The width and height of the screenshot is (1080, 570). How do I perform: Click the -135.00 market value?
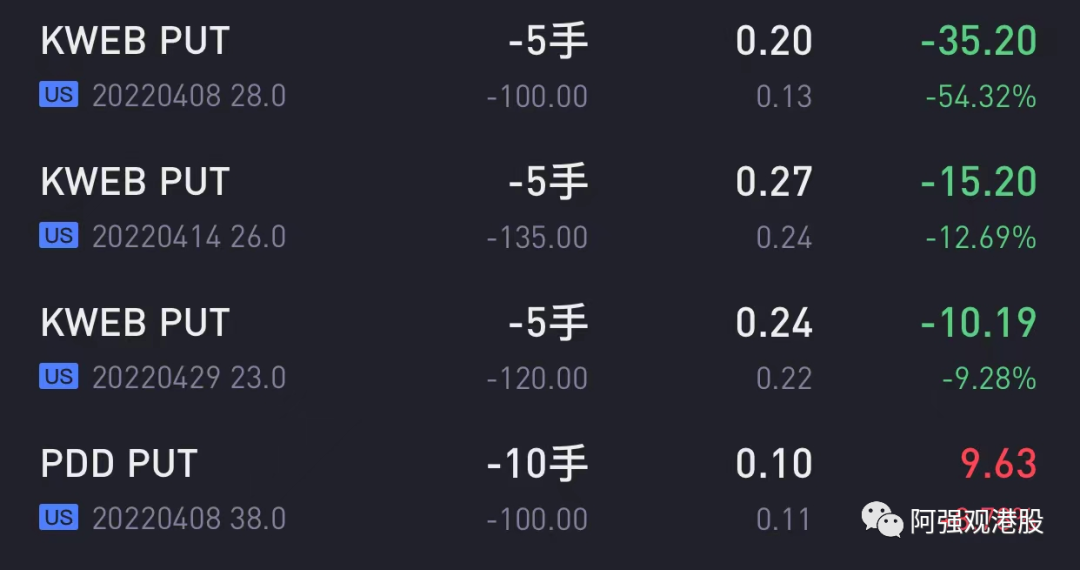click(537, 238)
